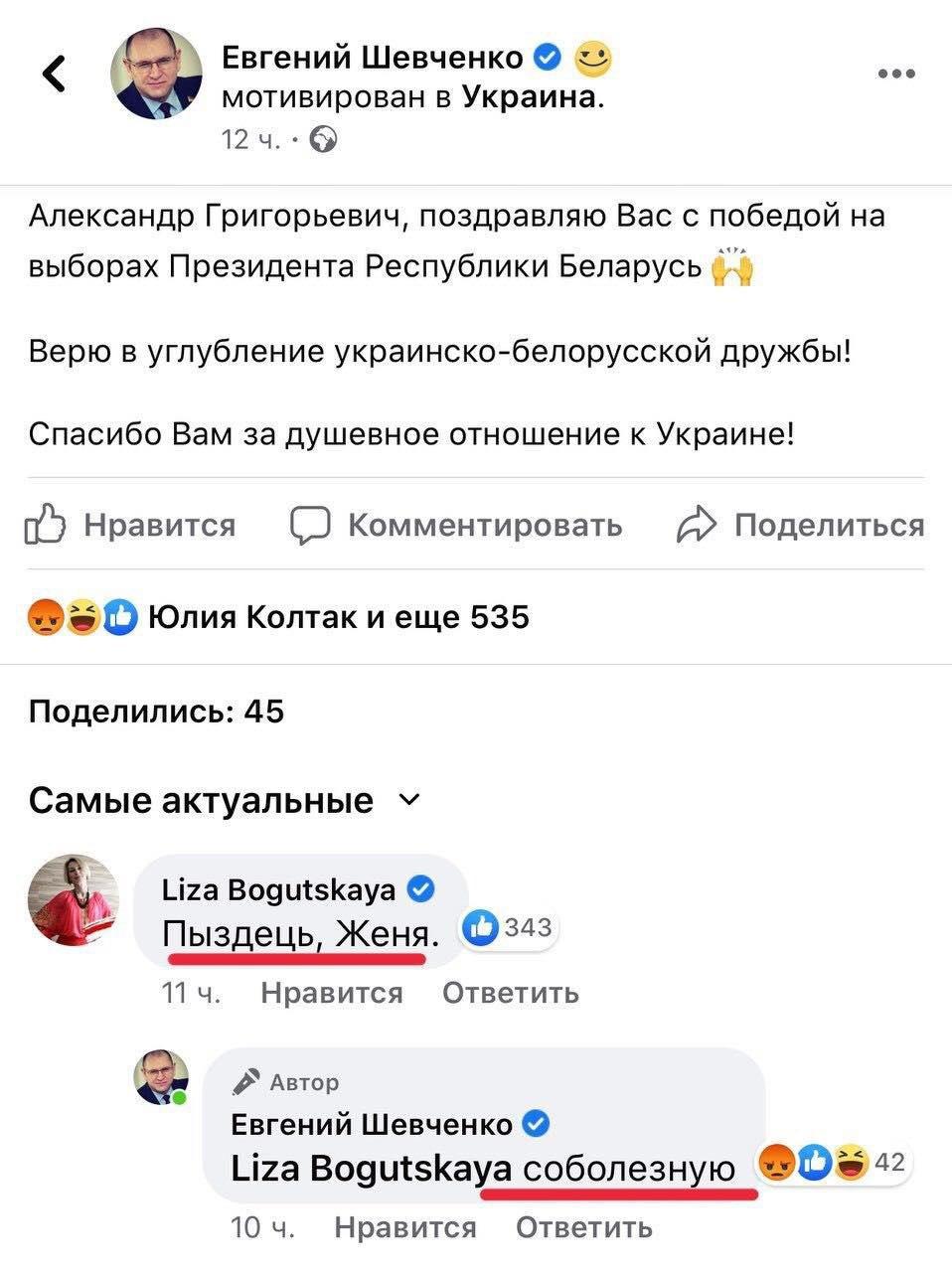Open Liza Bogutskaya's profile picture
The height and width of the screenshot is (1272, 952).
click(74, 899)
